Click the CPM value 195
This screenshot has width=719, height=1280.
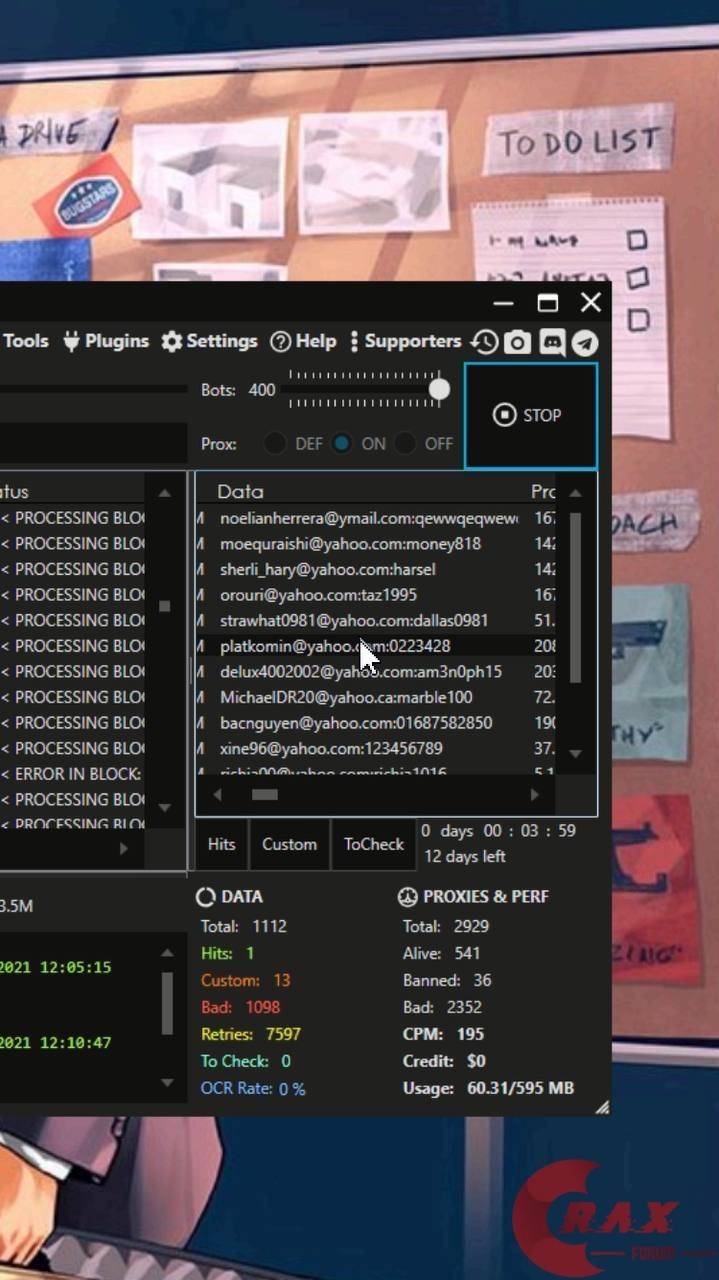(470, 1034)
